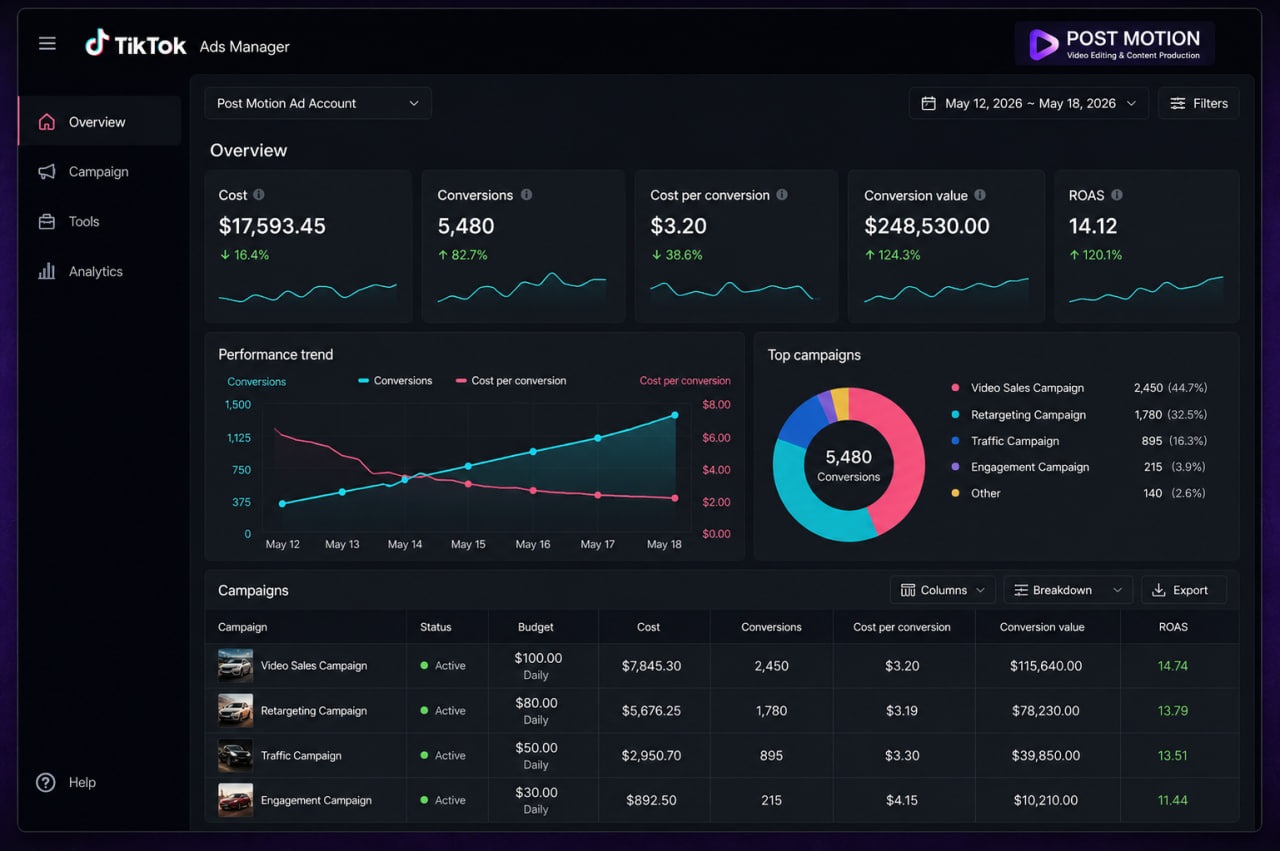Click the $80.00 Daily budget cell
The width and height of the screenshot is (1280, 851).
536,710
